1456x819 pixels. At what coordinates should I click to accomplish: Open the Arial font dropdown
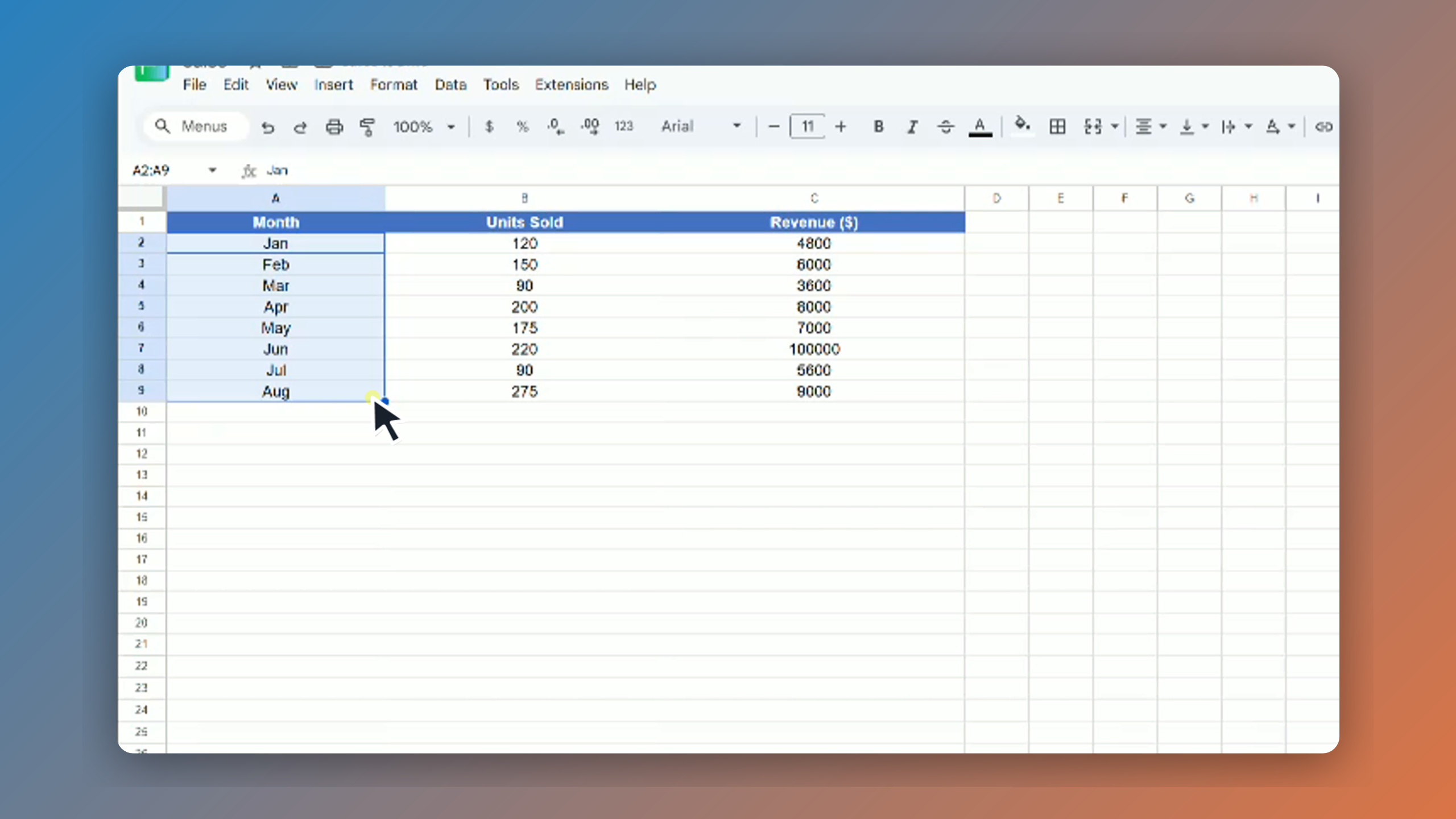click(x=701, y=126)
